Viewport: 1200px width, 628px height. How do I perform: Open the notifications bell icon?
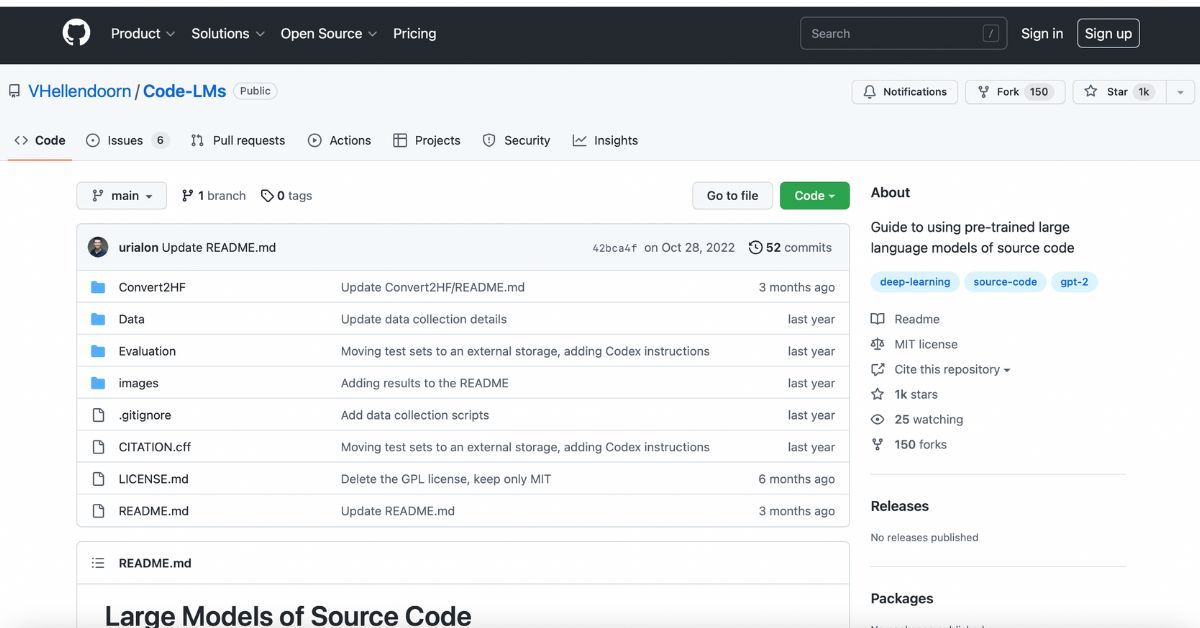click(872, 91)
